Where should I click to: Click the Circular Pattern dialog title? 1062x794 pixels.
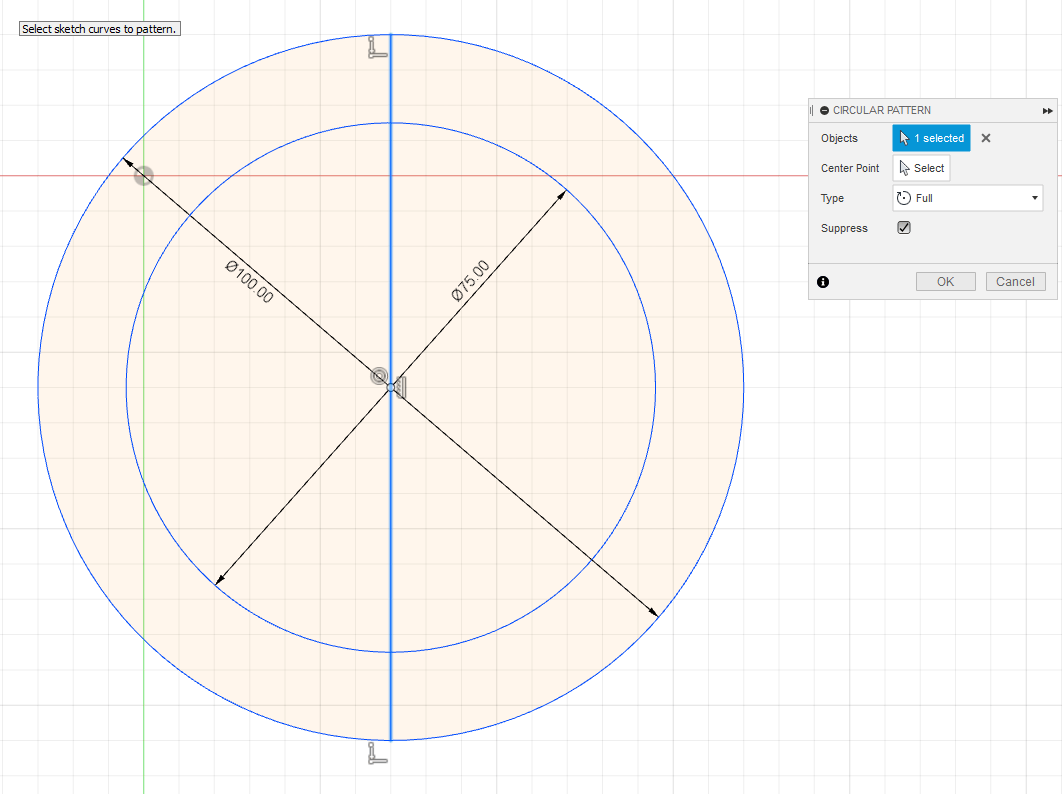881,110
